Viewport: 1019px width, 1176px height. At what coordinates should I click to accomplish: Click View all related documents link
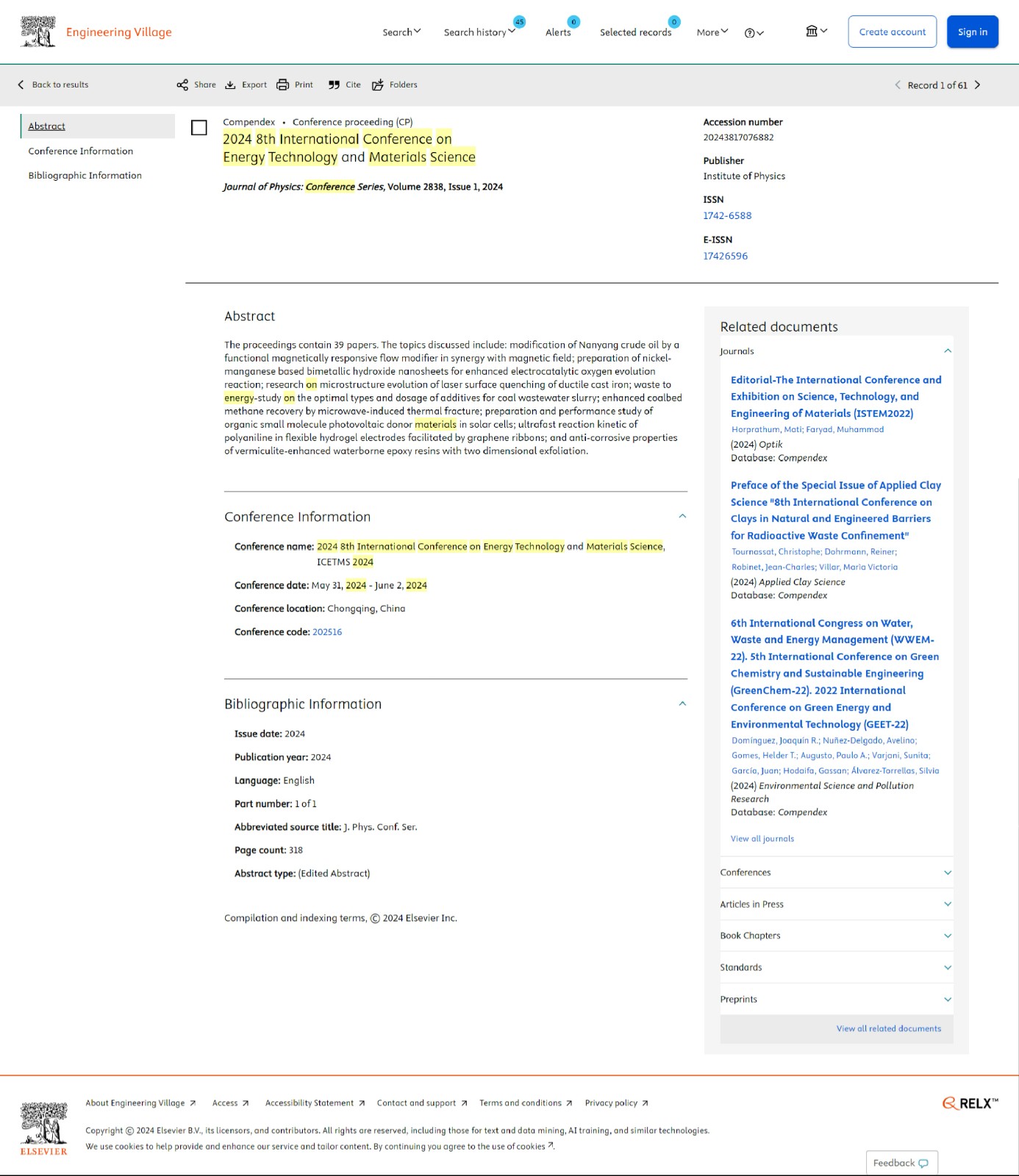(888, 1028)
